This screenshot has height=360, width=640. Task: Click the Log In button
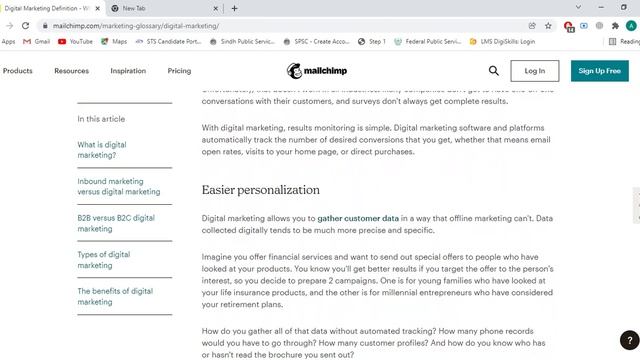point(535,71)
